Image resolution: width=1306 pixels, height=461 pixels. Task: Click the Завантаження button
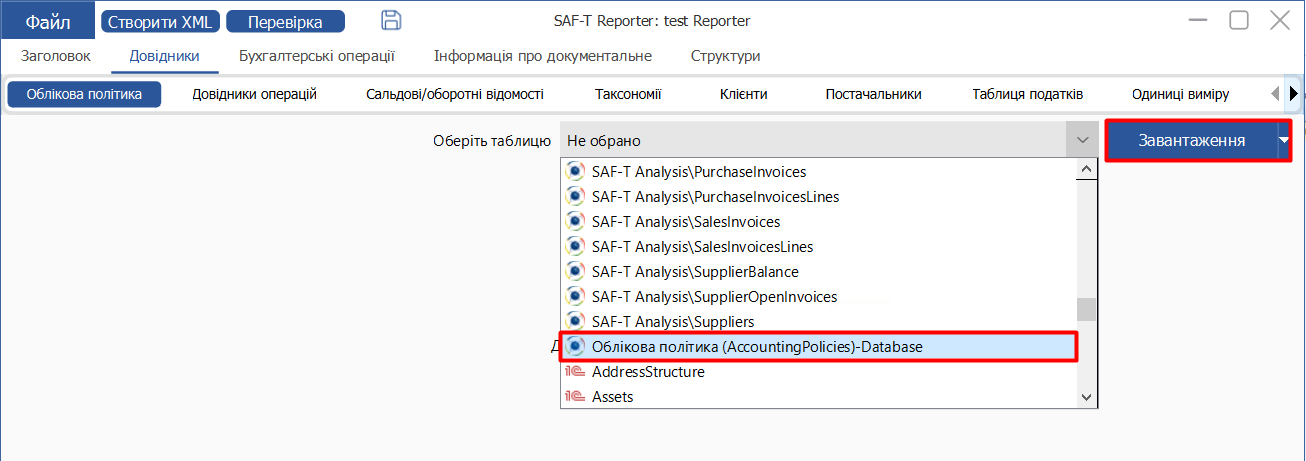1191,140
